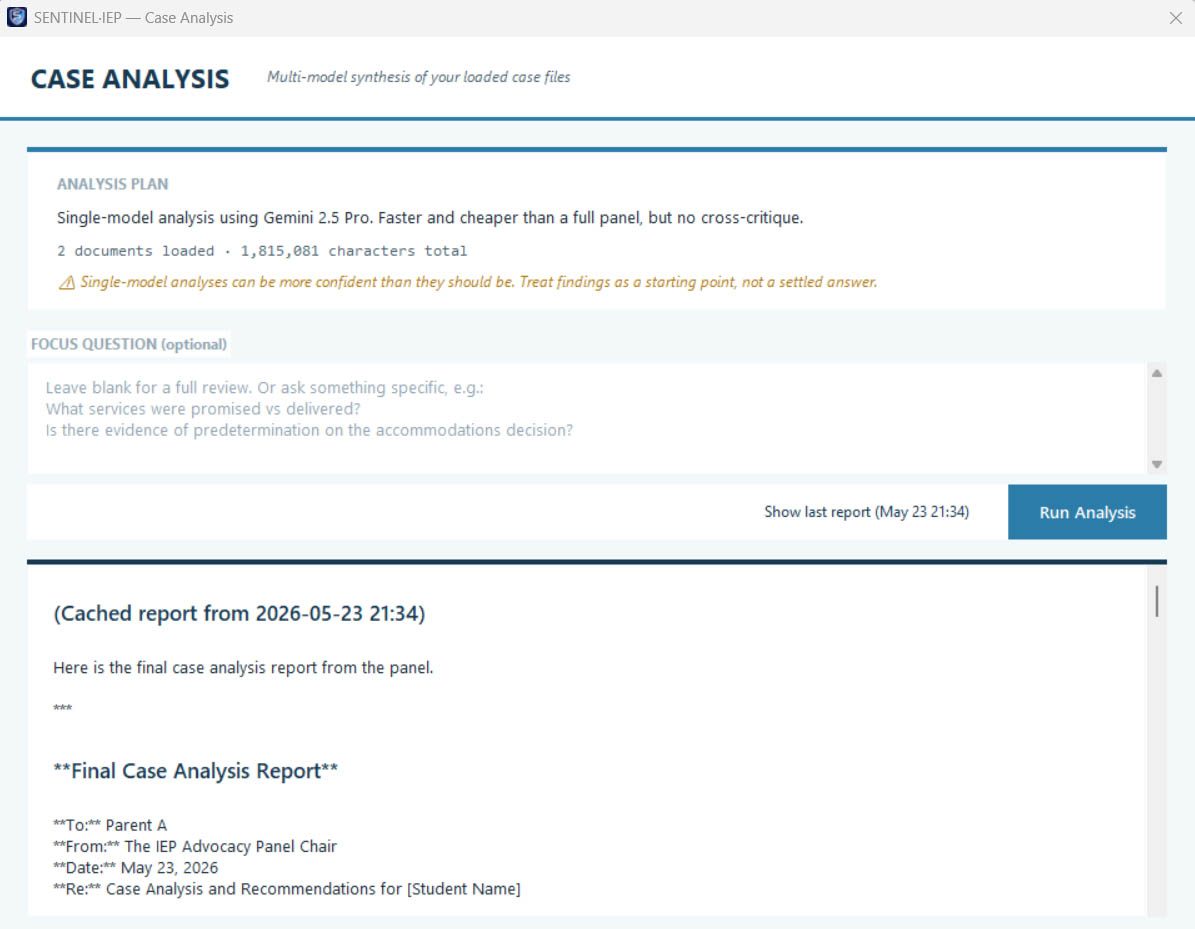1195x929 pixels.
Task: Click the single-model warning triangle icon
Action: point(67,283)
